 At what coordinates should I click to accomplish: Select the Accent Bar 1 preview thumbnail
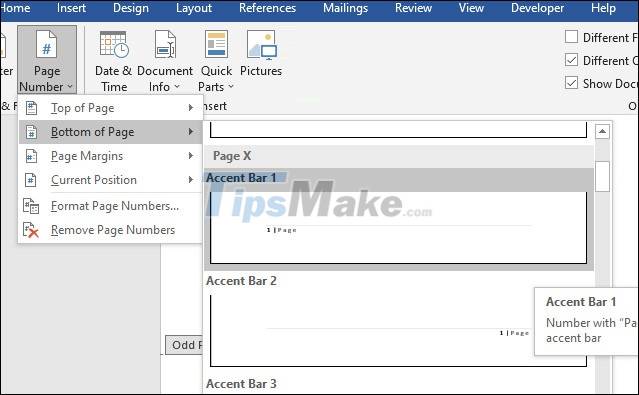[x=399, y=227]
